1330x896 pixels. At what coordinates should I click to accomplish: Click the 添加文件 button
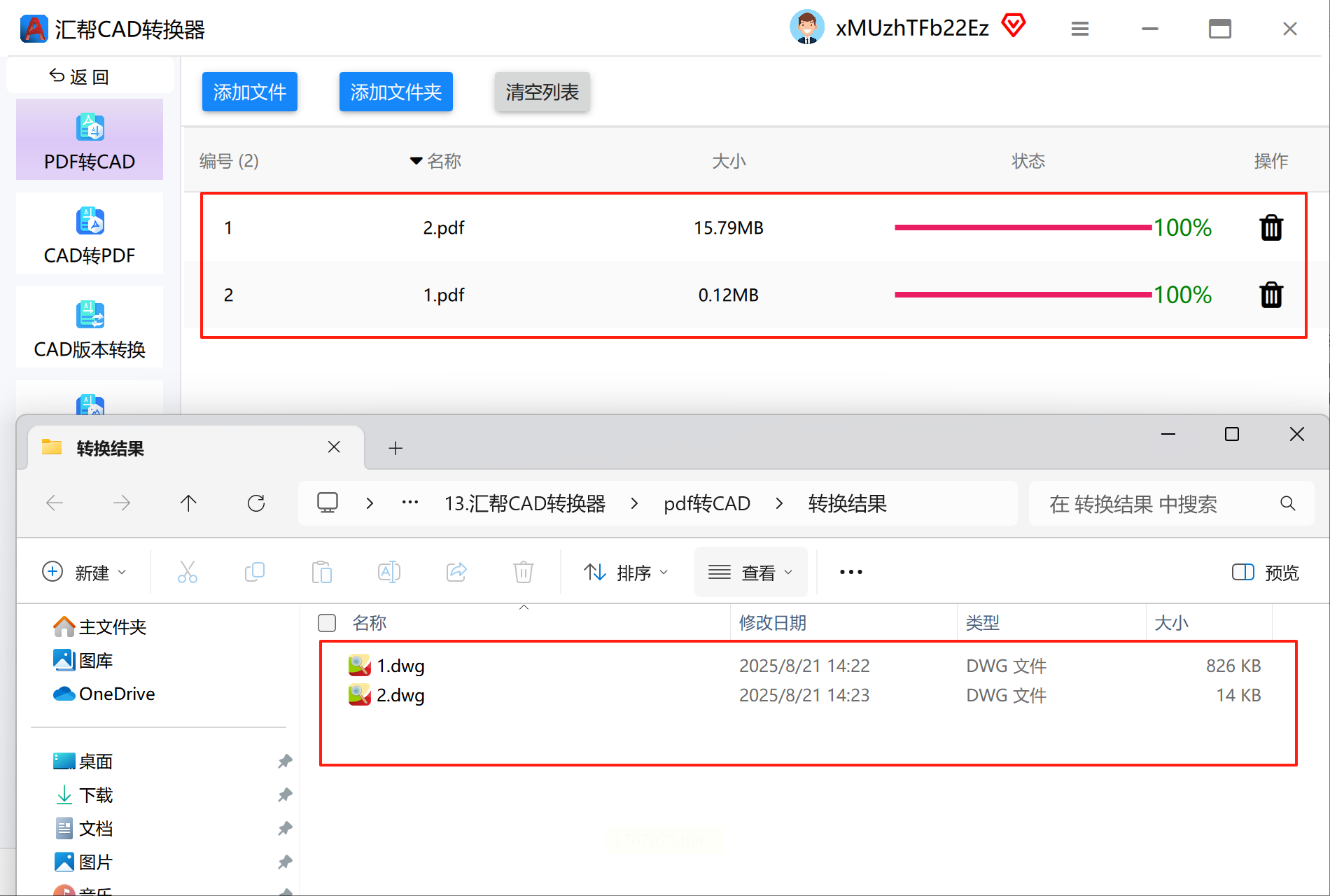pyautogui.click(x=250, y=92)
